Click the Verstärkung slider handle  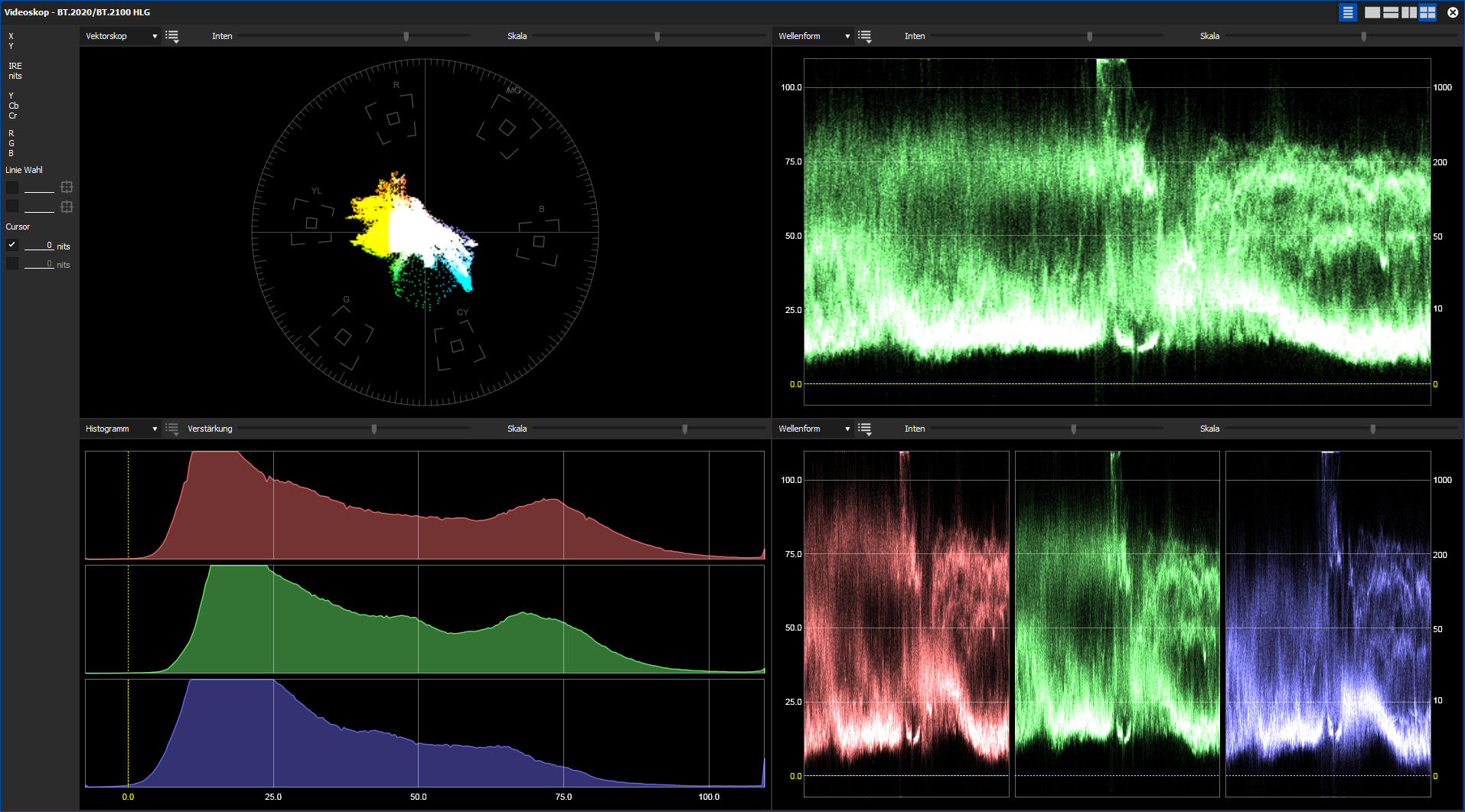[x=374, y=429]
